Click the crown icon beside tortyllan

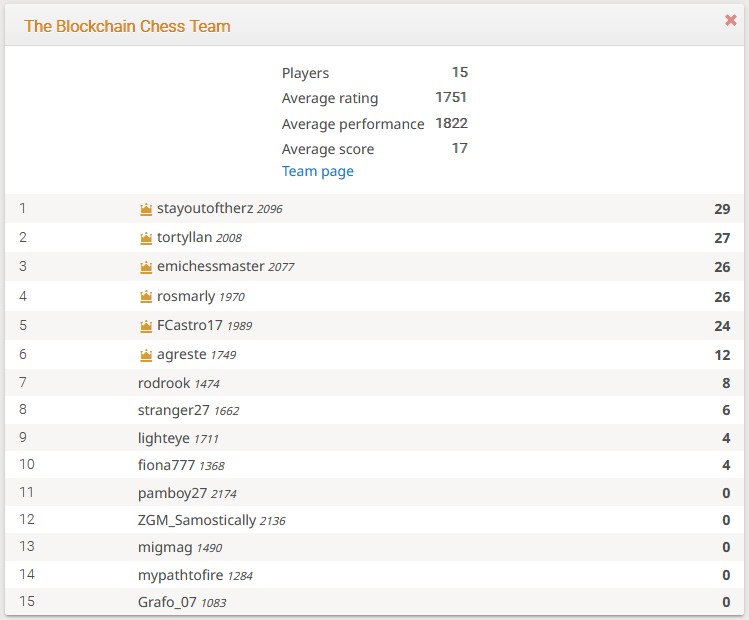(146, 238)
